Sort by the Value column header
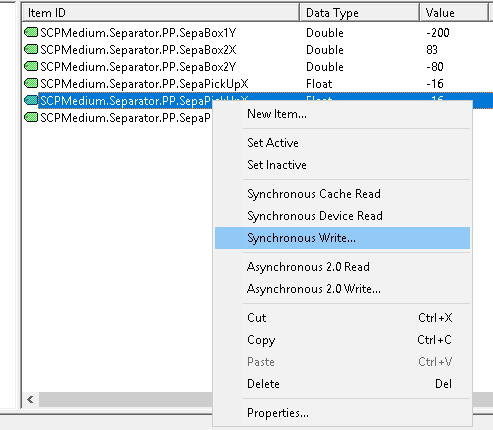This screenshot has height=430, width=493. pyautogui.click(x=453, y=13)
